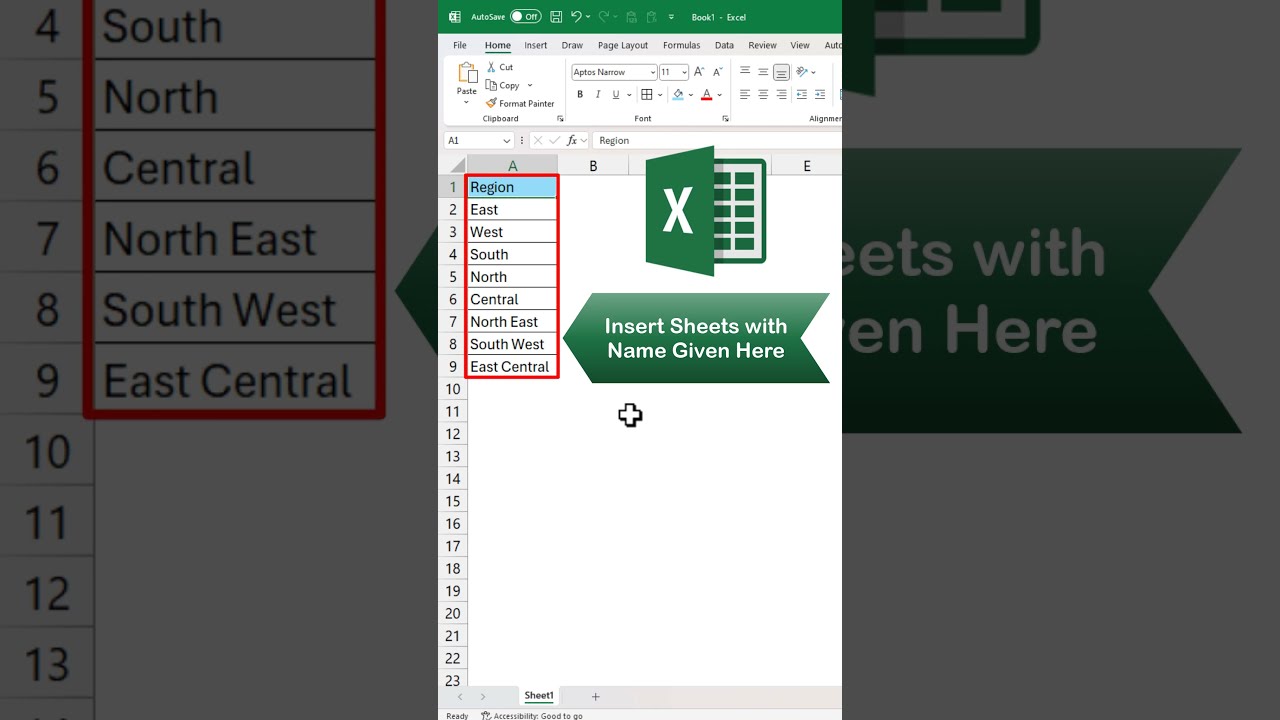Image resolution: width=1280 pixels, height=720 pixels.
Task: Switch to the View tab
Action: click(800, 45)
